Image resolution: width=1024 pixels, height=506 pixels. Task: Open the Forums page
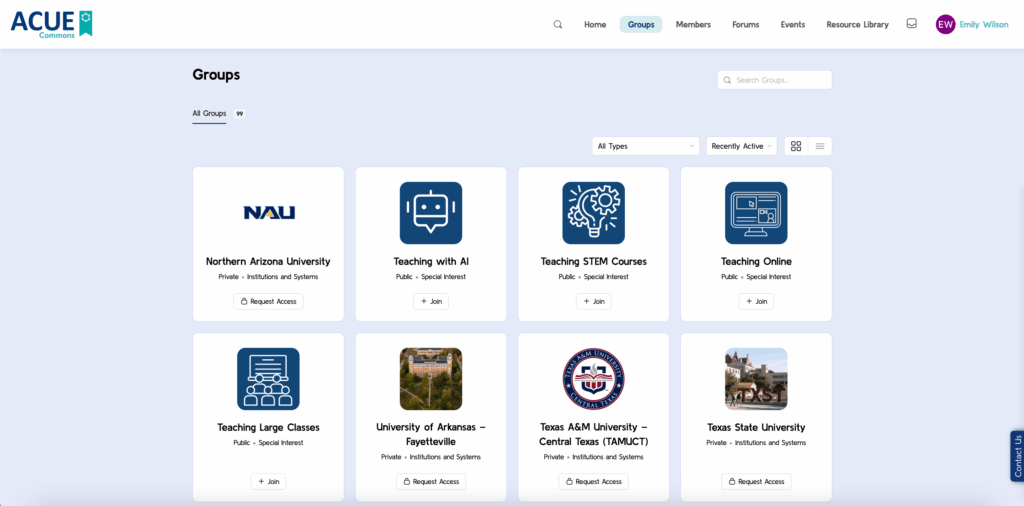tap(746, 25)
